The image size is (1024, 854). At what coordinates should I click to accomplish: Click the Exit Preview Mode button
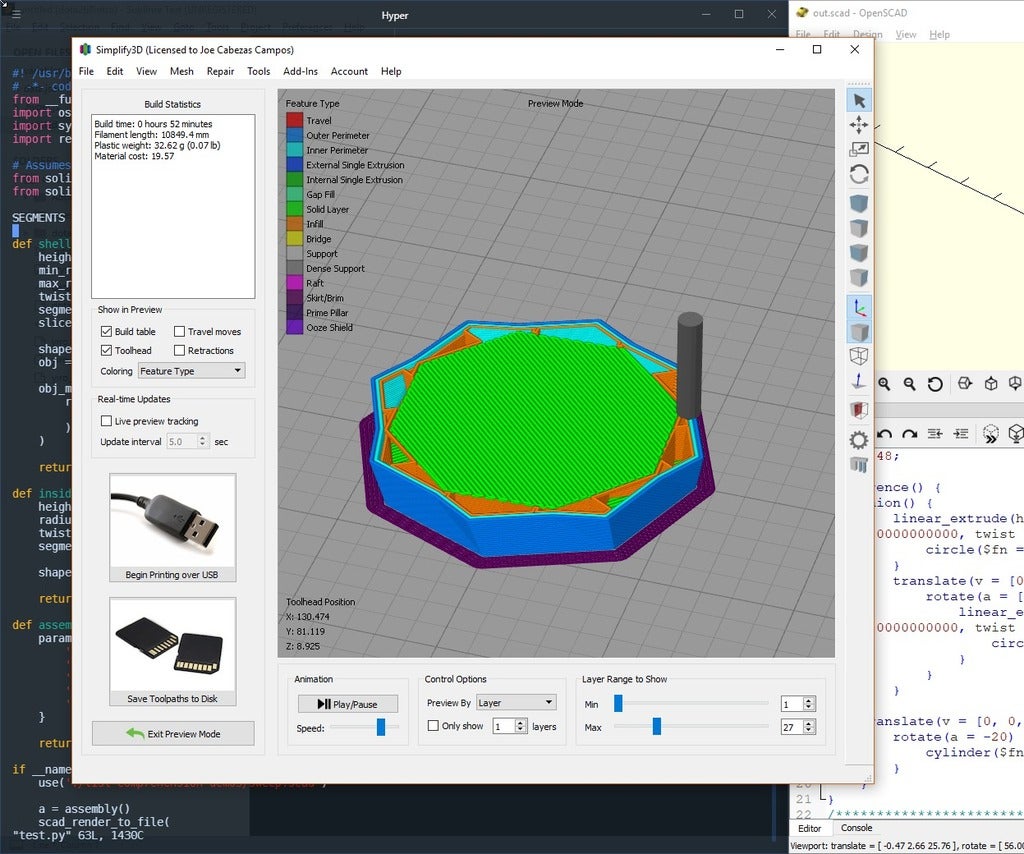[x=172, y=733]
